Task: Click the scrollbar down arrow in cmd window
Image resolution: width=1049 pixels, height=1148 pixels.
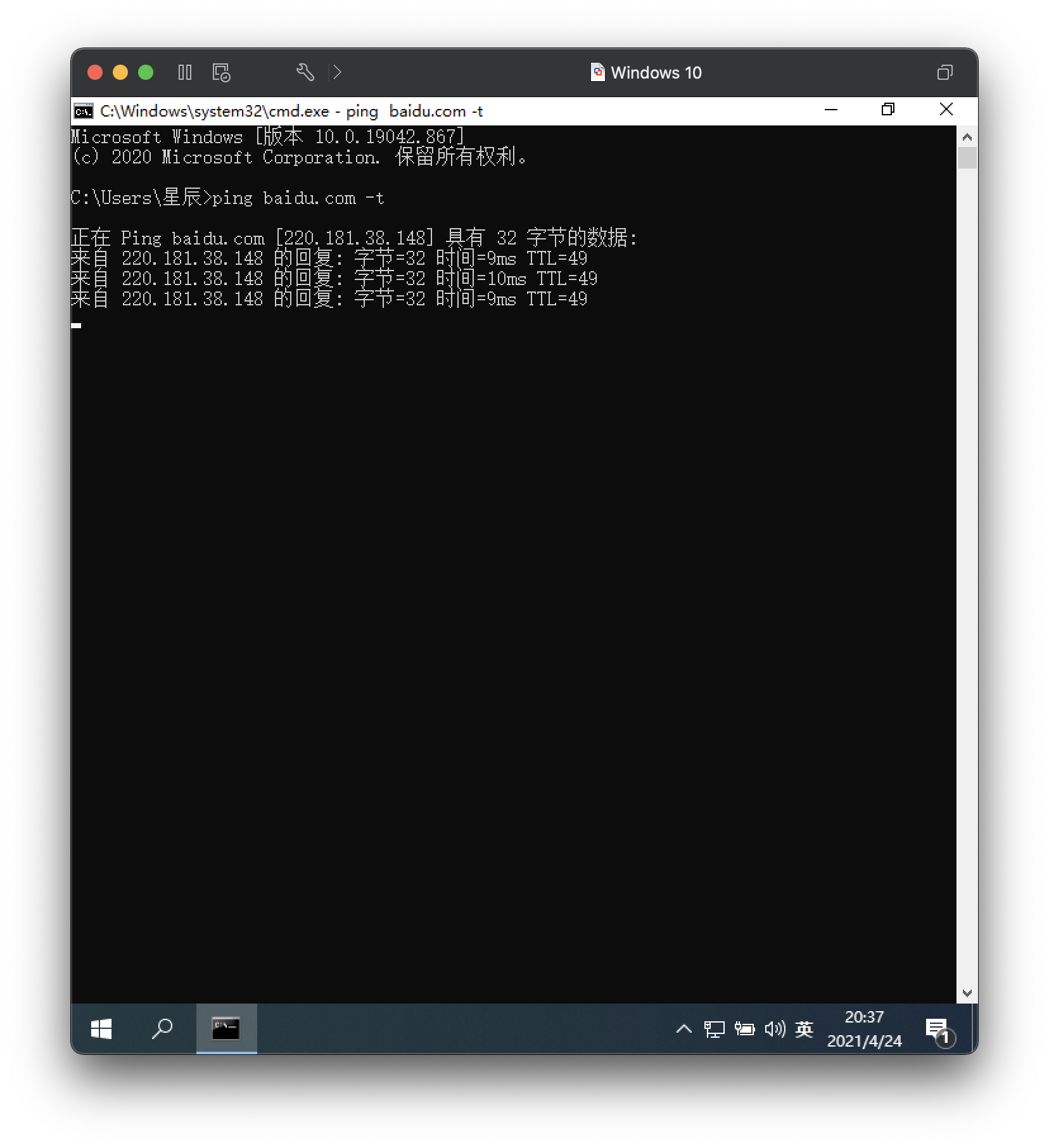Action: click(967, 993)
